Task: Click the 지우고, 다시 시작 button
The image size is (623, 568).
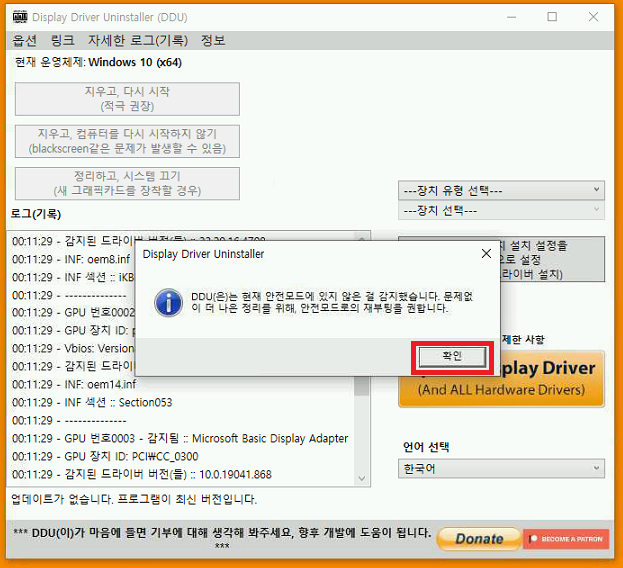Action: pyautogui.click(x=127, y=99)
